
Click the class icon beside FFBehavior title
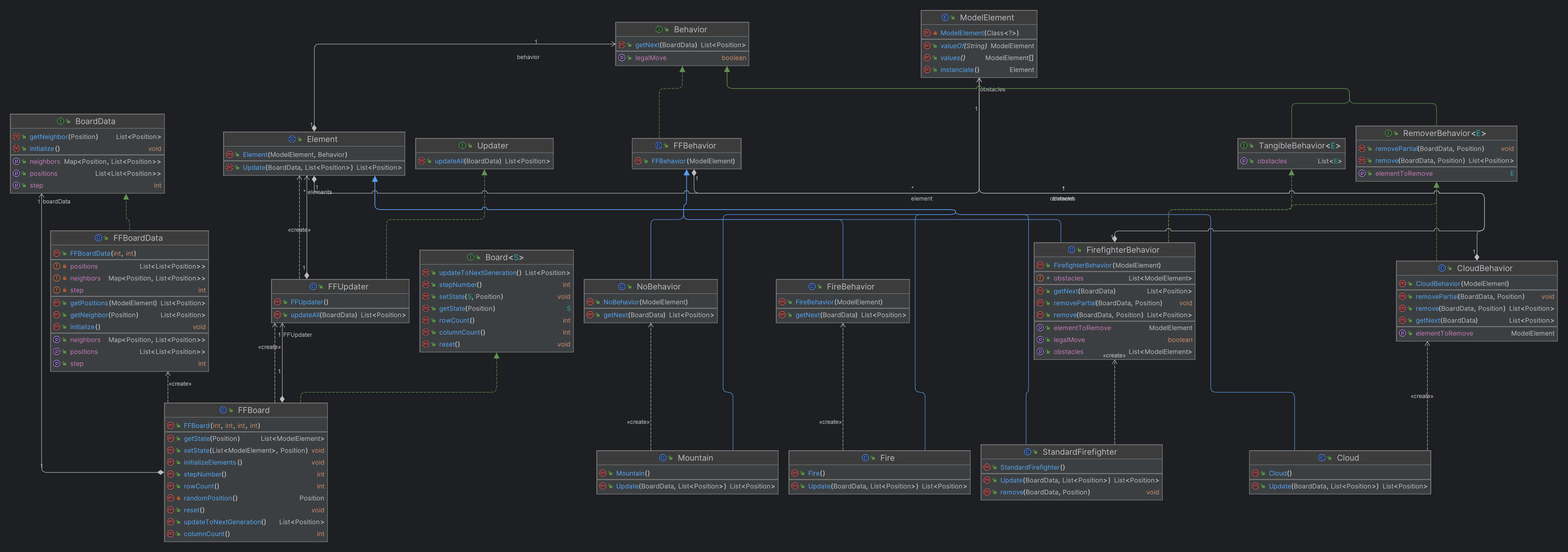click(x=659, y=145)
